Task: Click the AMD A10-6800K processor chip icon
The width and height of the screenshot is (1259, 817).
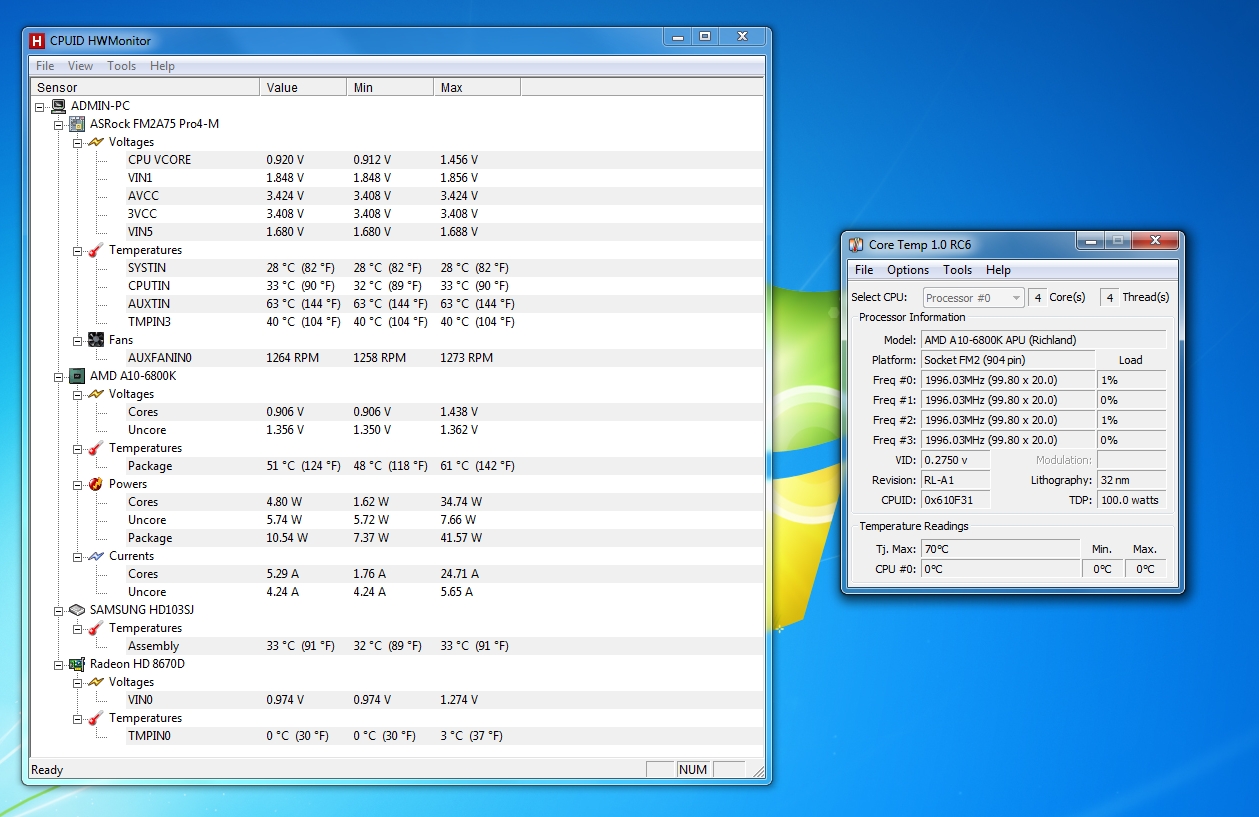Action: [77, 376]
